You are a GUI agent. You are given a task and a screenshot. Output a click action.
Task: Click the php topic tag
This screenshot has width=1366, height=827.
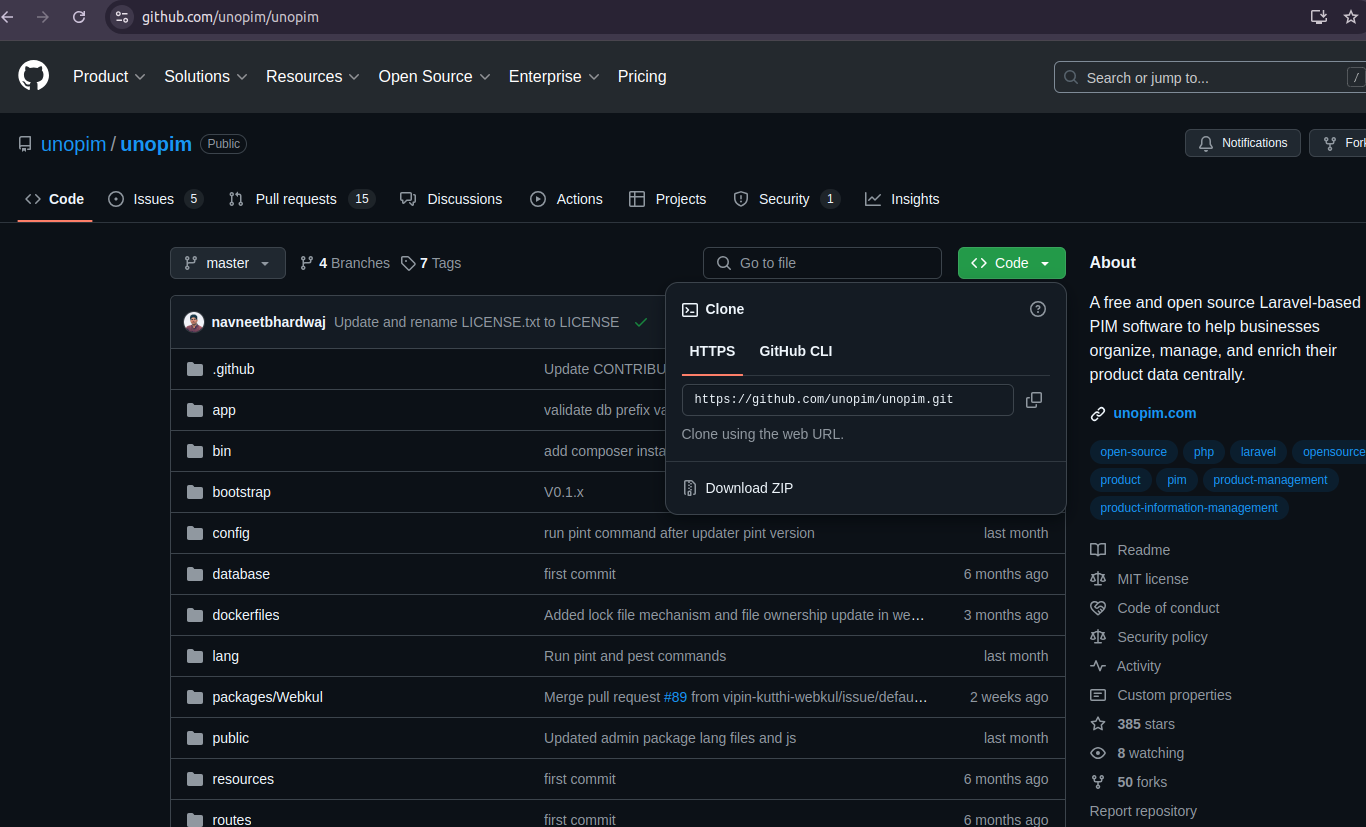(x=1204, y=452)
